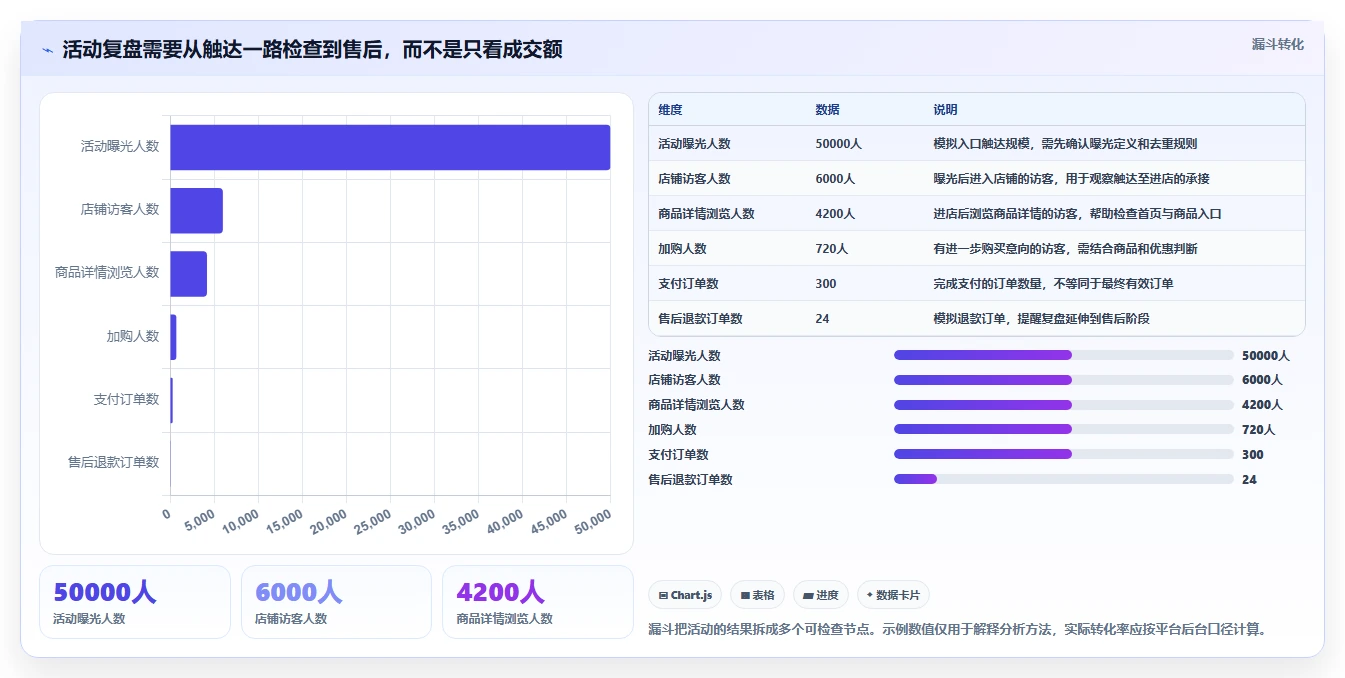1345x678 pixels.
Task: Open the 4200人 商品详情浏览人数 data card
Action: click(538, 602)
